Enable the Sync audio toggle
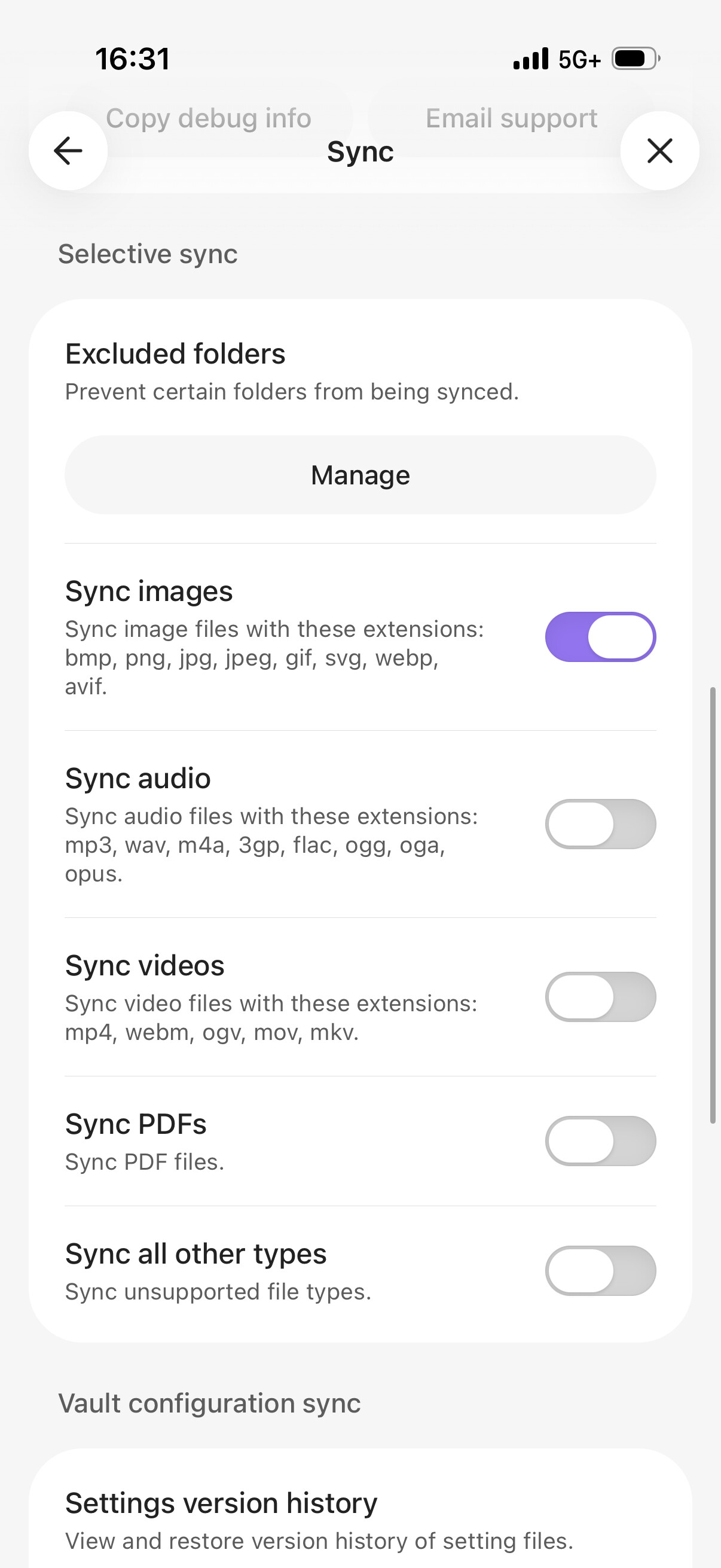 point(600,824)
